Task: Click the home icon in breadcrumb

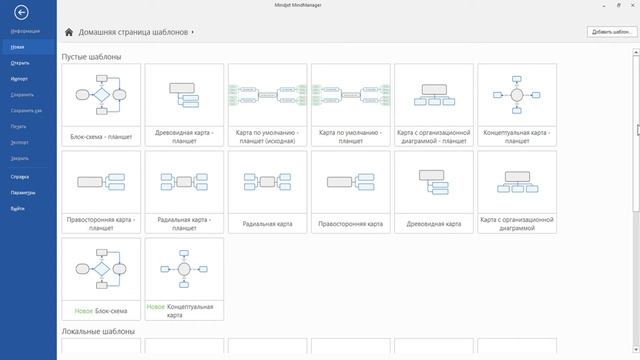Action: click(69, 32)
